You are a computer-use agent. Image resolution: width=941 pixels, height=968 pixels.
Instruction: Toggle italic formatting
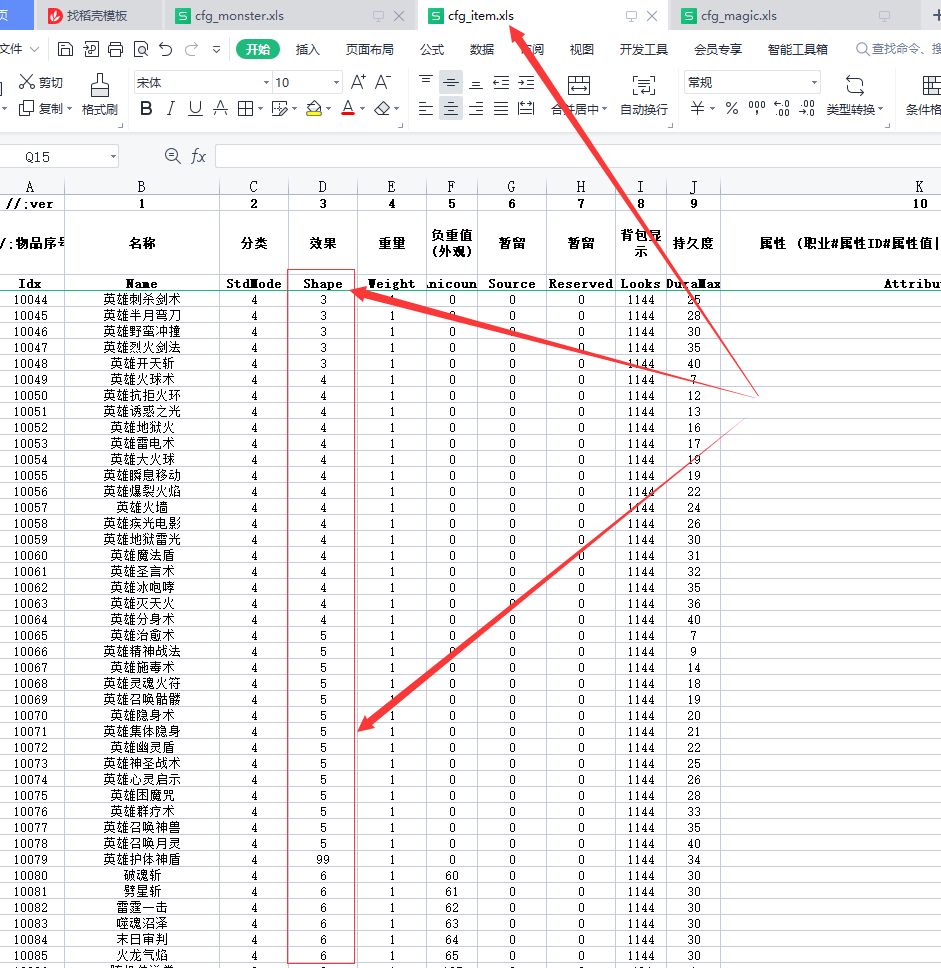coord(171,109)
